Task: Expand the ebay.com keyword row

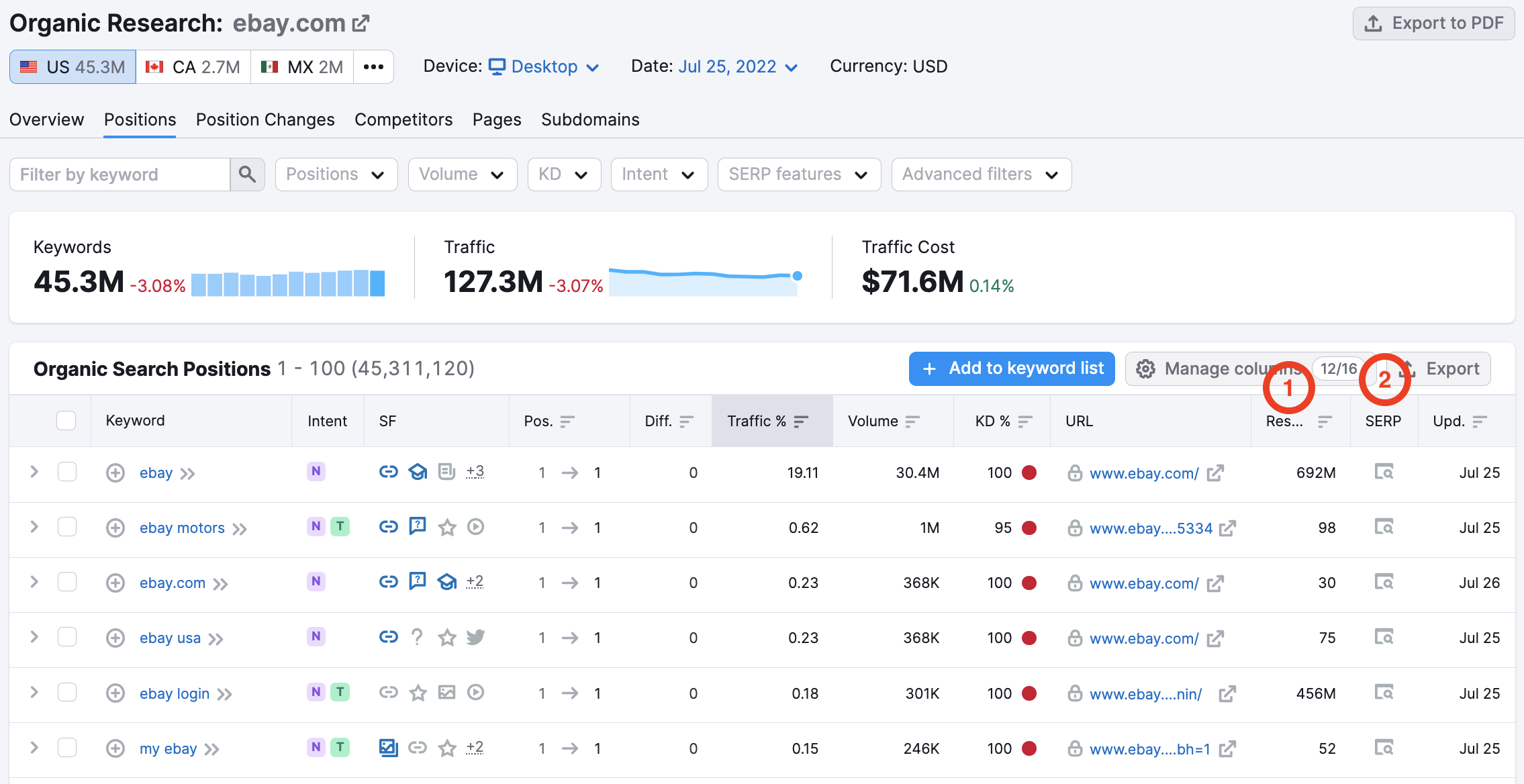Action: tap(34, 582)
